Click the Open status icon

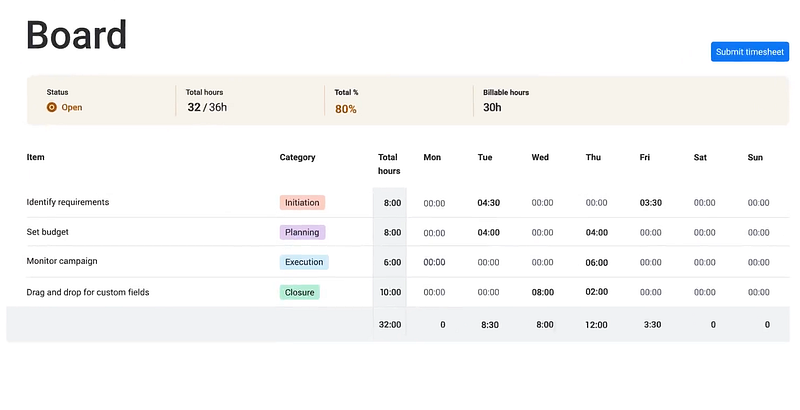[x=52, y=107]
